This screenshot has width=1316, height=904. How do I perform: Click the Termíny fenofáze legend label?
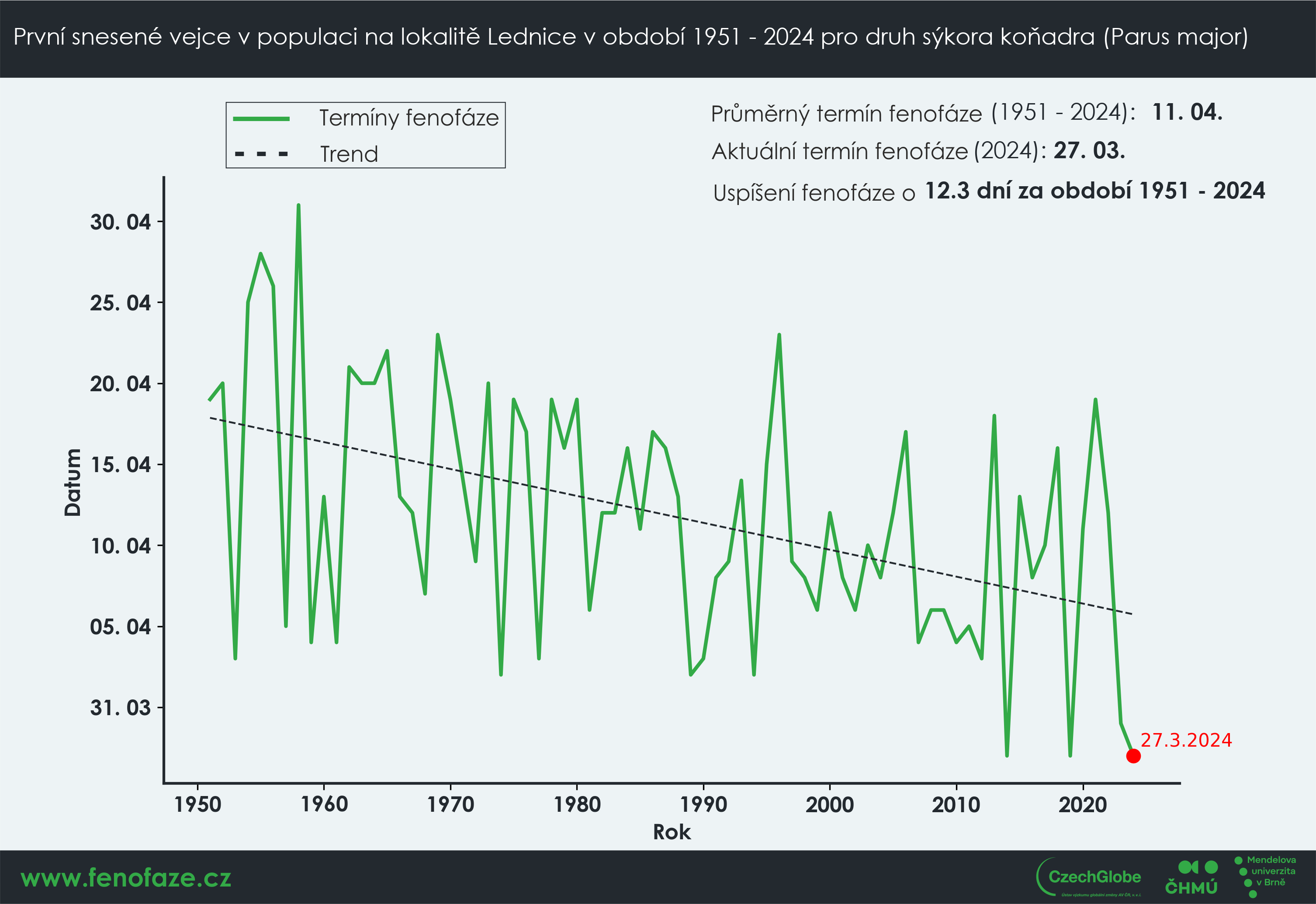[x=409, y=118]
